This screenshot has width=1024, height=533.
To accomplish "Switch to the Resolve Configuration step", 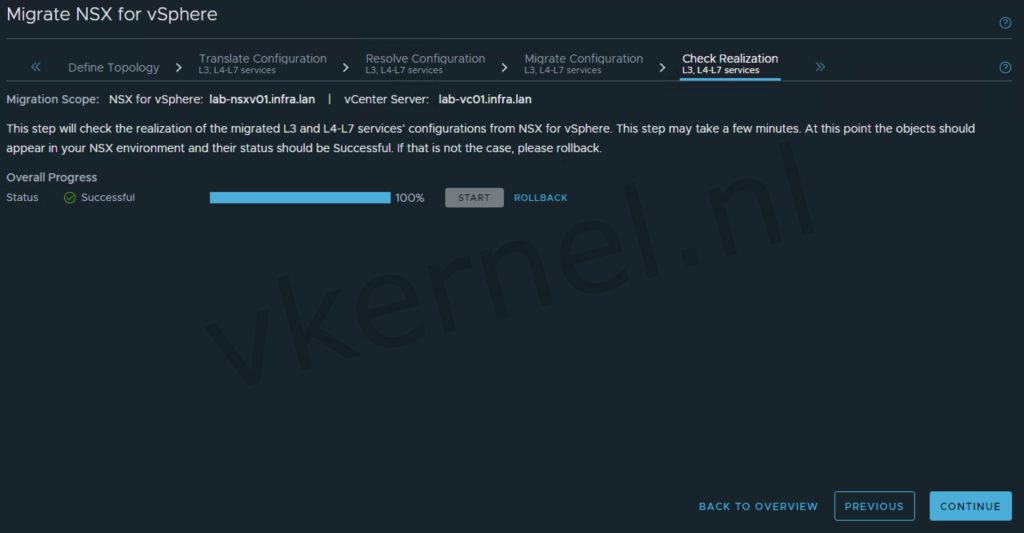I will [x=425, y=64].
